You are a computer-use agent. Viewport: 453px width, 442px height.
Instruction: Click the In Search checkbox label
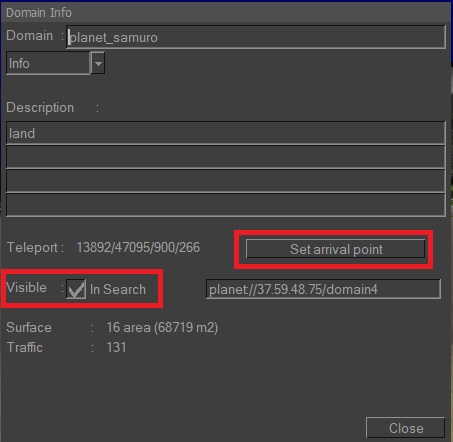(118, 289)
